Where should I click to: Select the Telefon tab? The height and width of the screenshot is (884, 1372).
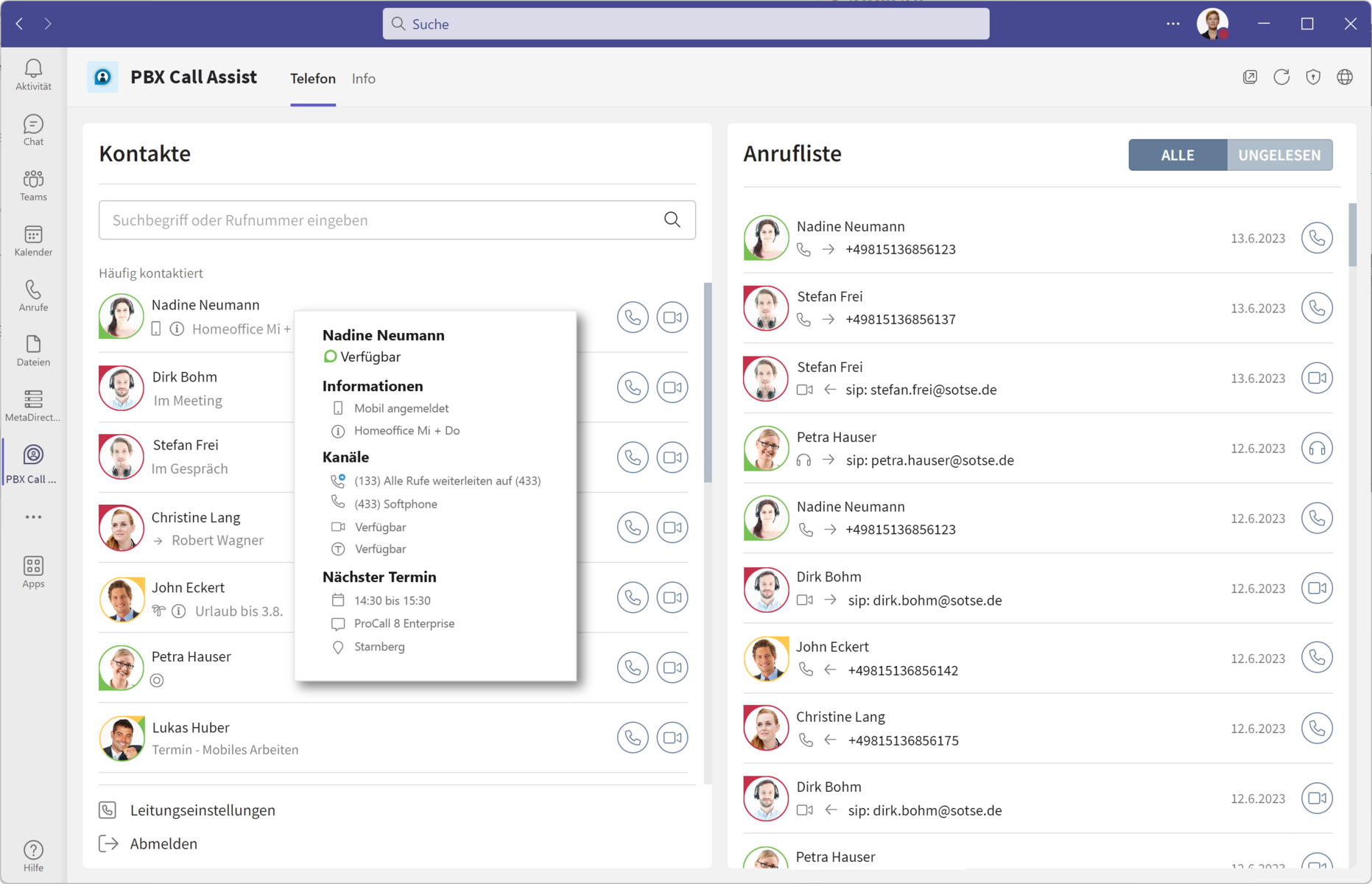pos(312,78)
